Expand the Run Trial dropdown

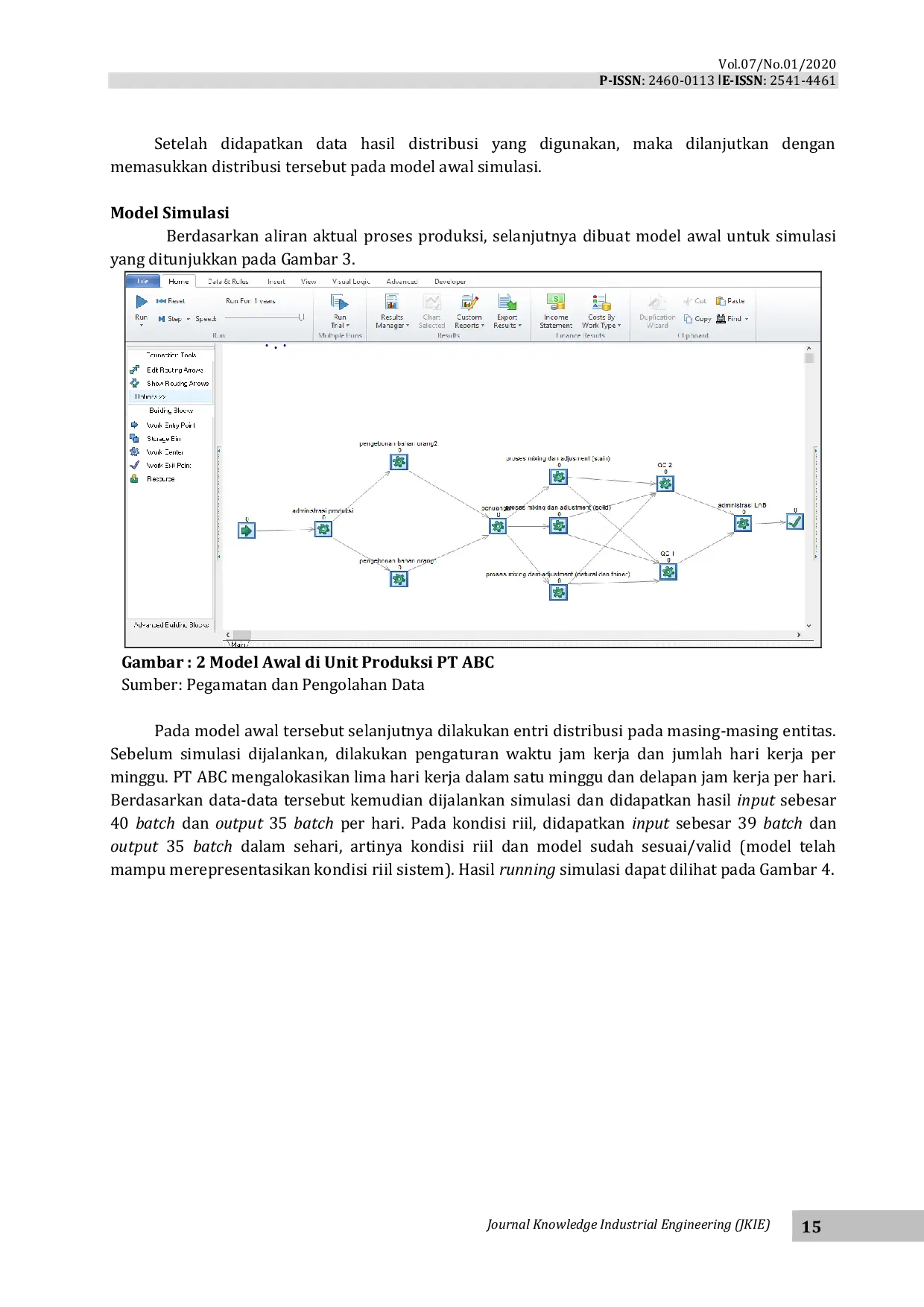(340, 320)
